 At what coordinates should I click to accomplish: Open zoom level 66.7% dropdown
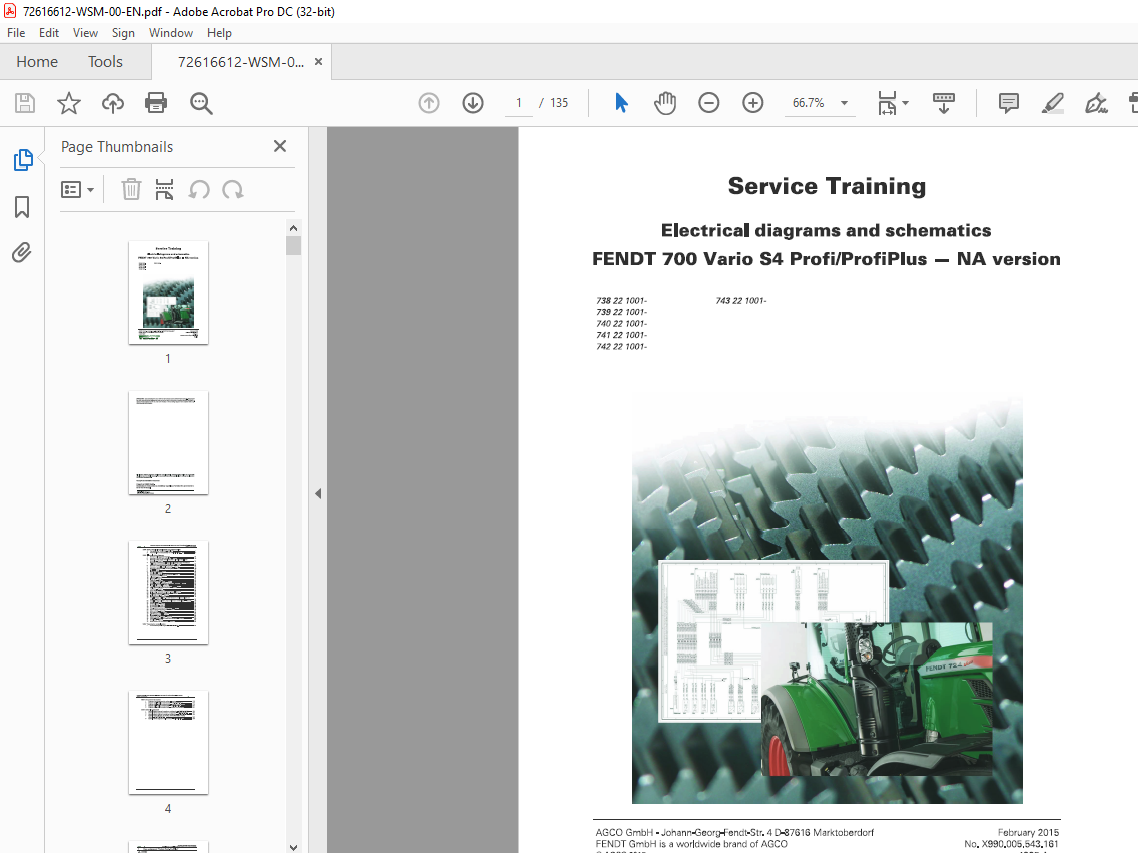tap(820, 103)
